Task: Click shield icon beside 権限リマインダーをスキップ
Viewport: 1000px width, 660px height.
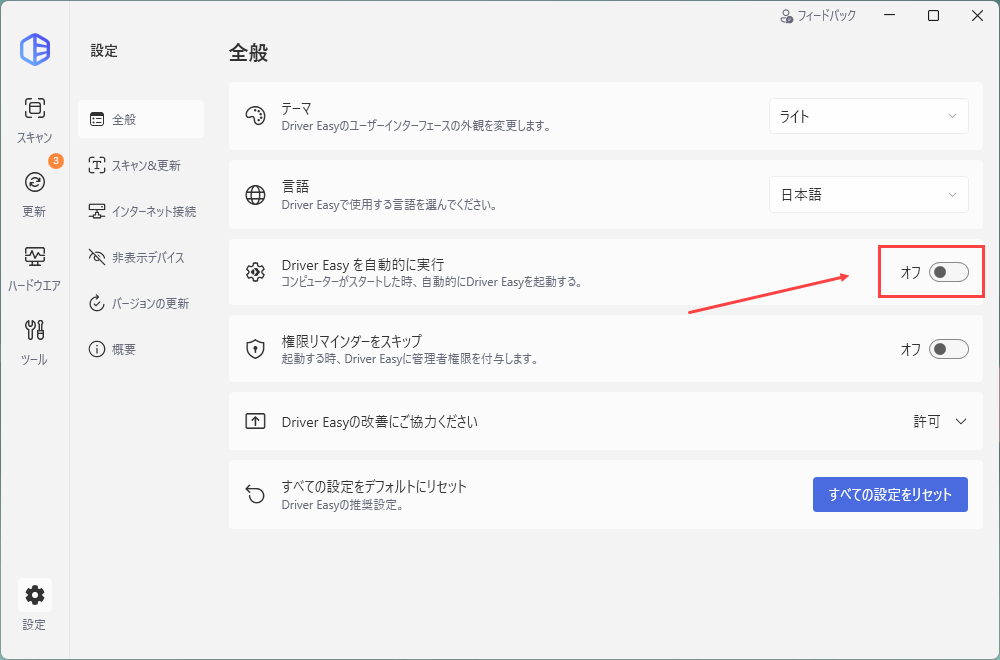Action: pyautogui.click(x=255, y=349)
